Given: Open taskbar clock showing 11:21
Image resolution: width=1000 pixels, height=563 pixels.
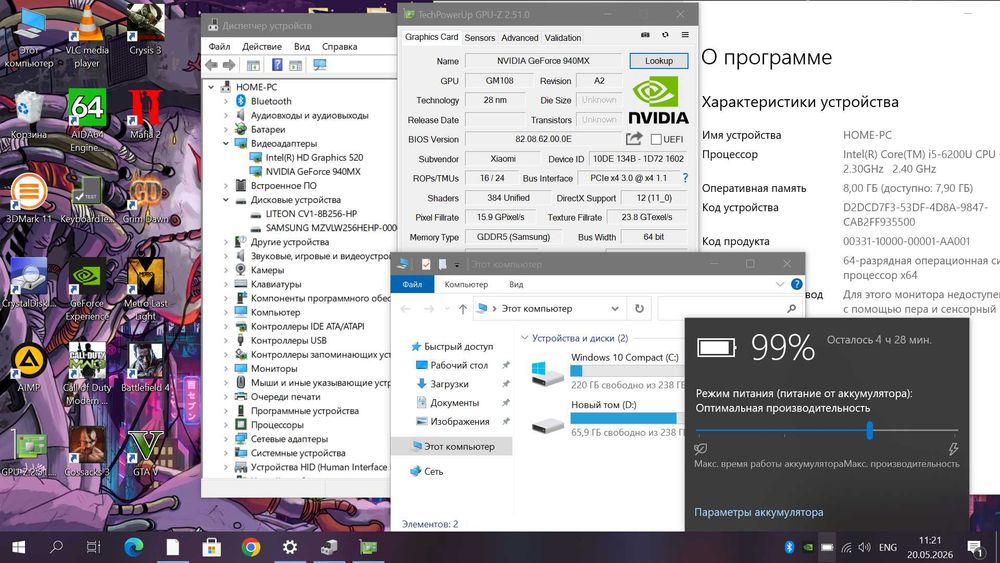Looking at the screenshot, I should point(930,547).
